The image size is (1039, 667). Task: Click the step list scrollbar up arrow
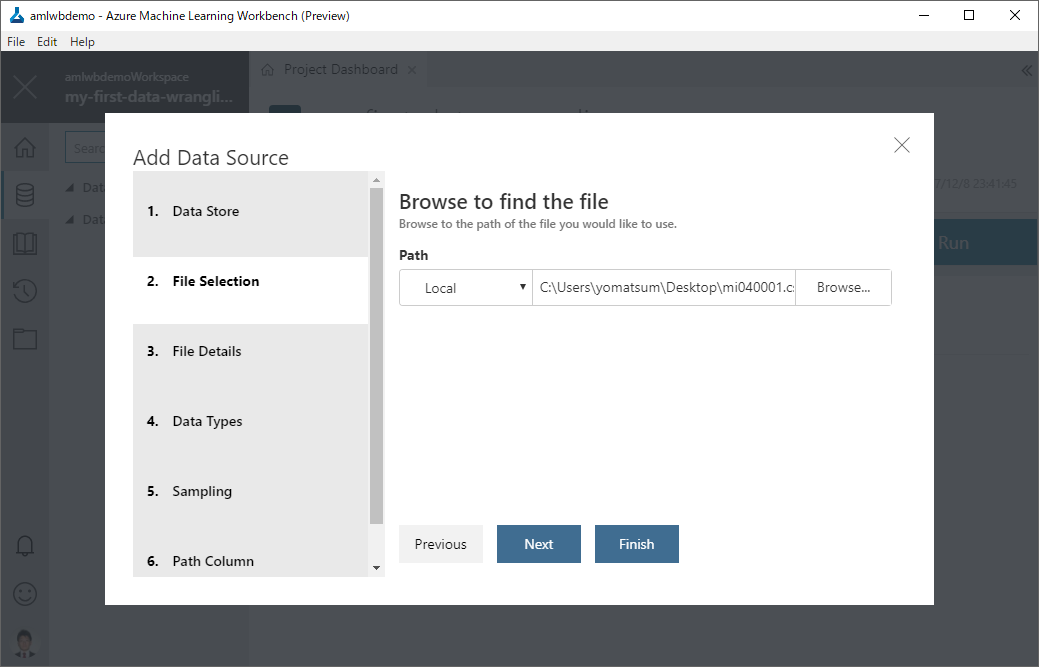pyautogui.click(x=376, y=180)
